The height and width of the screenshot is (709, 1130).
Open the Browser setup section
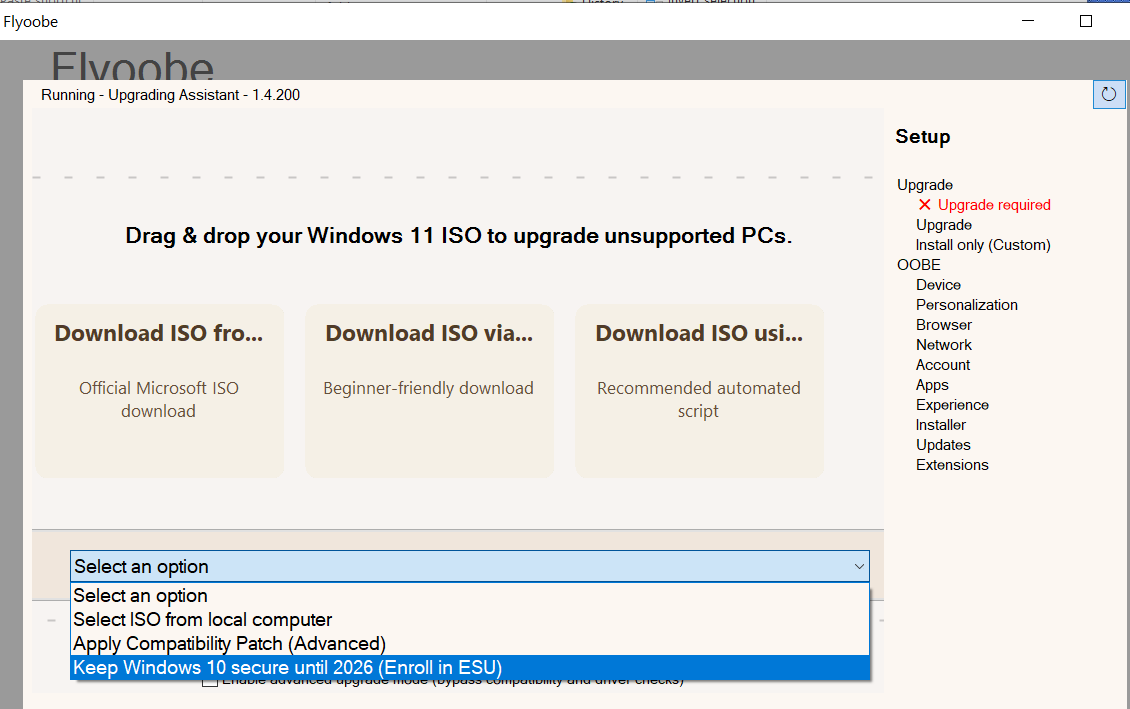click(943, 325)
